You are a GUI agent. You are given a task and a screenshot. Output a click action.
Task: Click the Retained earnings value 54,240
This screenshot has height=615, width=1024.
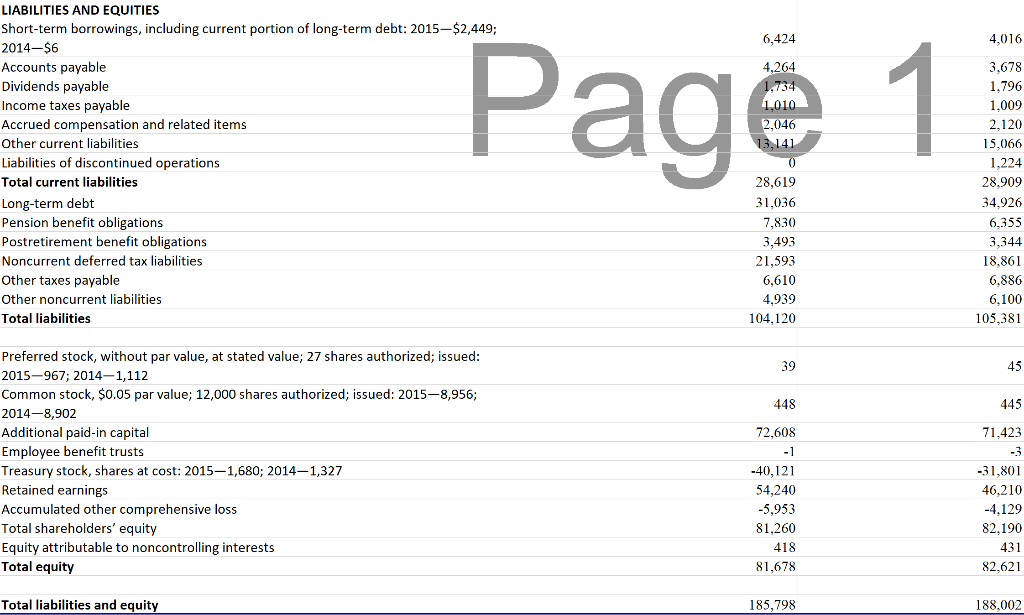[775, 490]
